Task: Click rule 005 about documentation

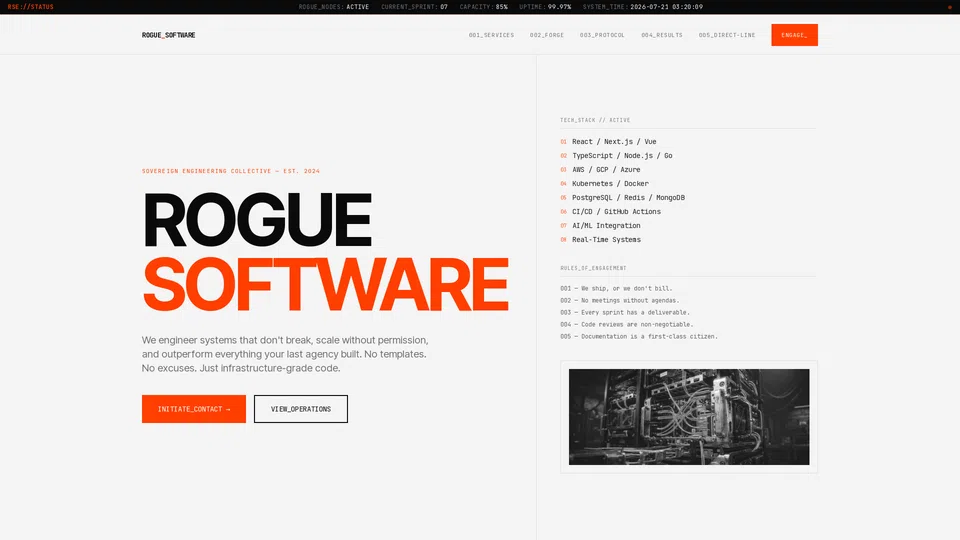Action: (639, 336)
